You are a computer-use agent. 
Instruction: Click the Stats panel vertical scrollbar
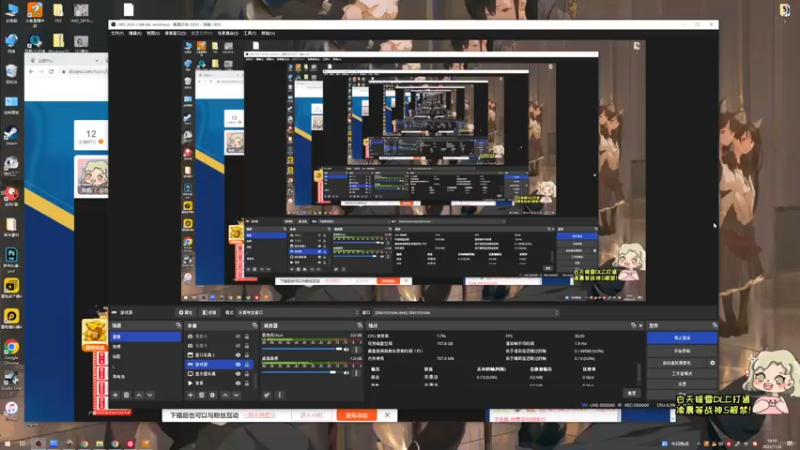click(639, 374)
